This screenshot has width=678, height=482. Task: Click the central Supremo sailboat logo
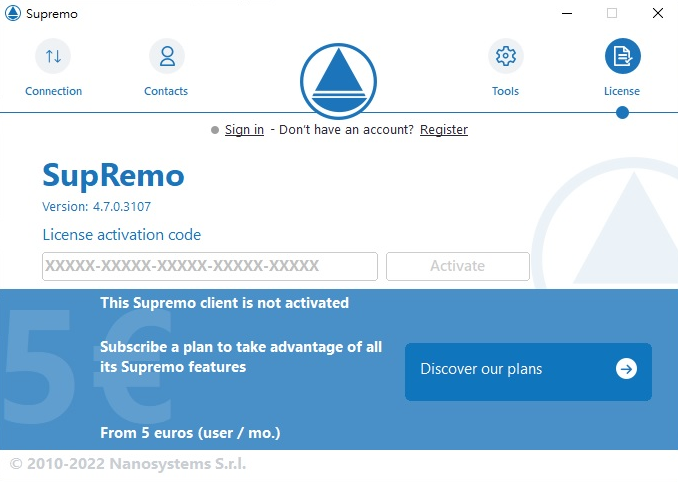[x=338, y=81]
